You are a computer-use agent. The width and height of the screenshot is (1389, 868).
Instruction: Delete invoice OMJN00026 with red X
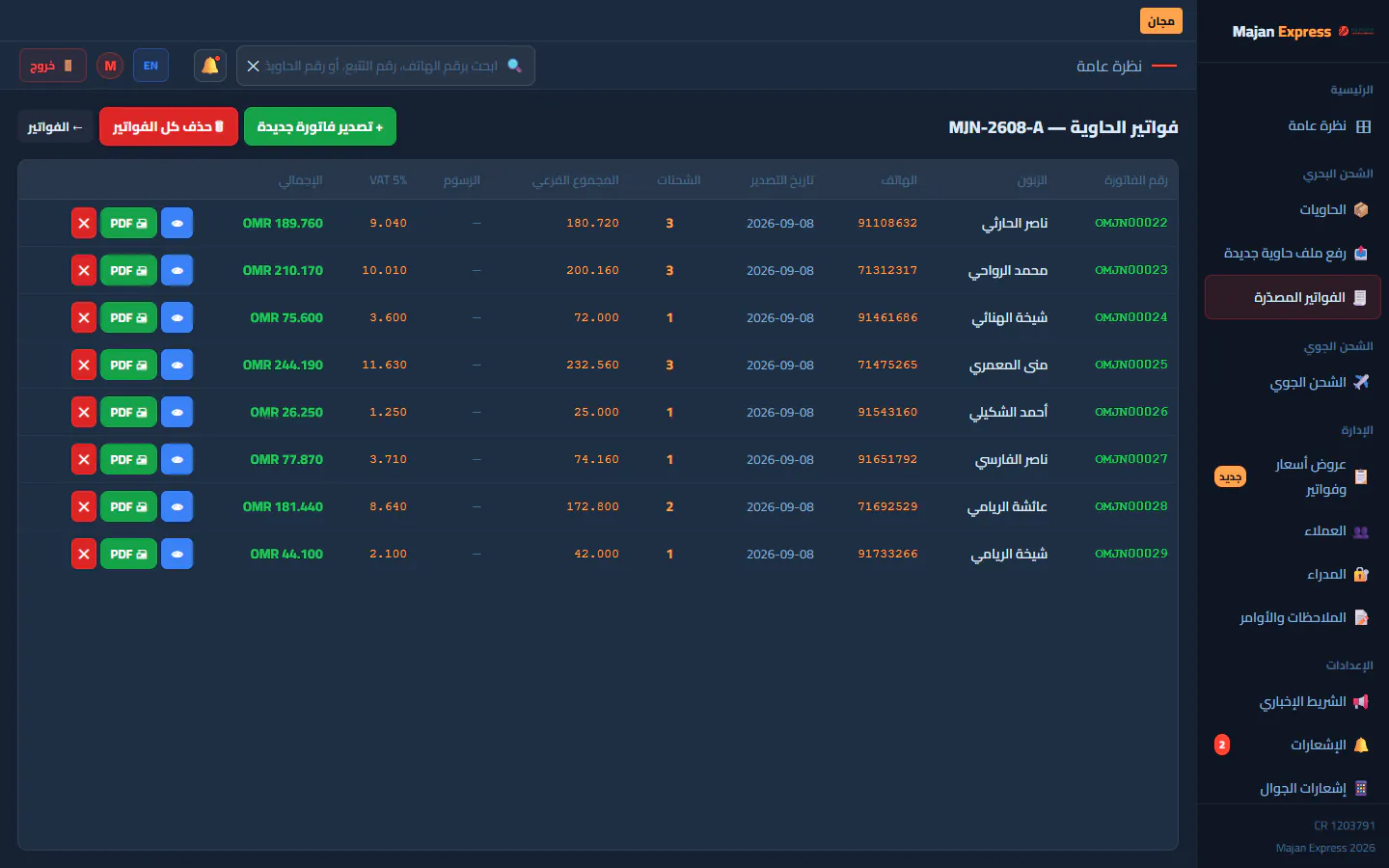pyautogui.click(x=84, y=412)
